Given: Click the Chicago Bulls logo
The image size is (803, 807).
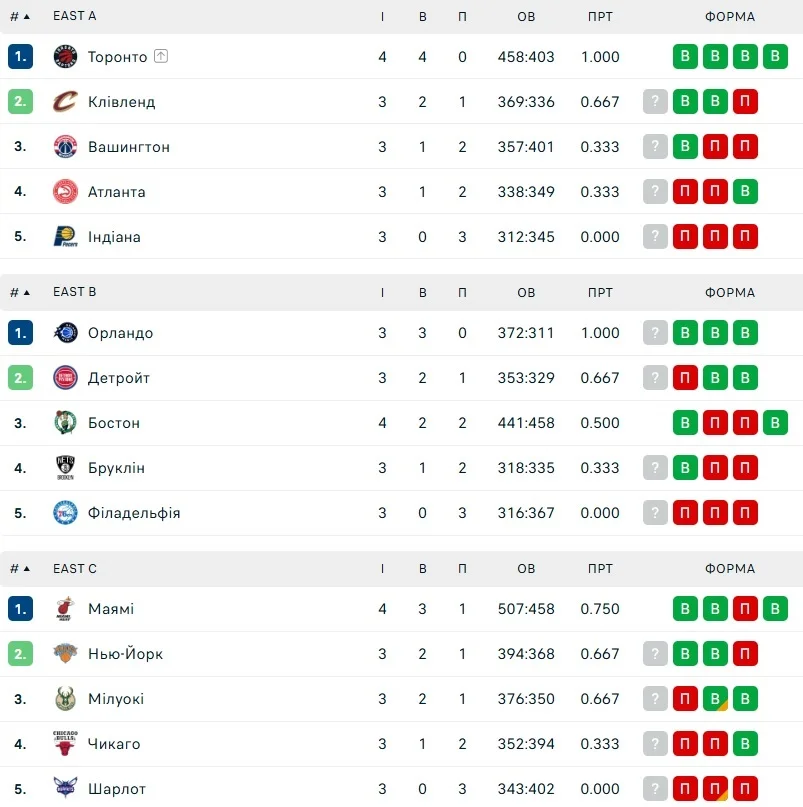Looking at the screenshot, I should pos(65,744).
